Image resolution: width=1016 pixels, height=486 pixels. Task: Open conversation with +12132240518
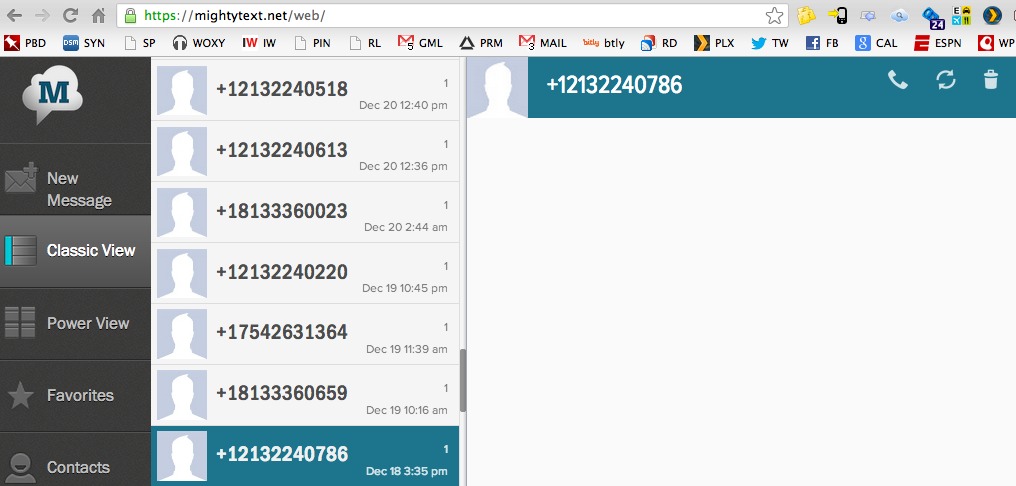point(305,89)
